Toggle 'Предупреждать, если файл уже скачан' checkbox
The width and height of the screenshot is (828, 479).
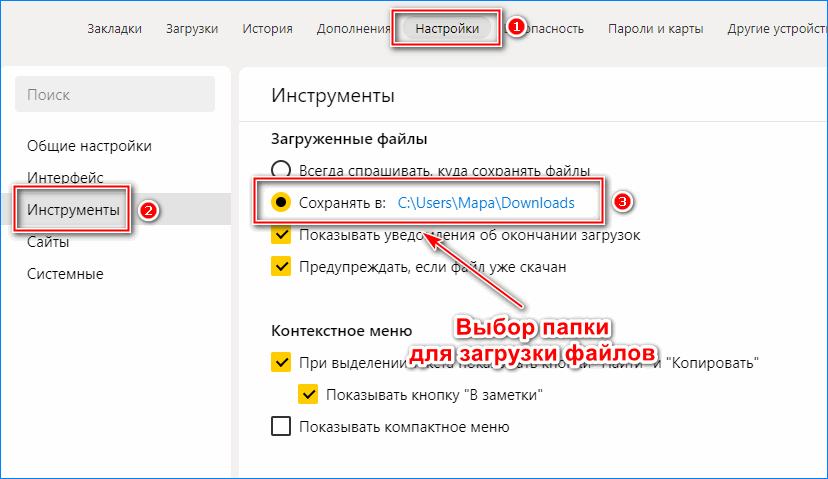click(x=281, y=266)
